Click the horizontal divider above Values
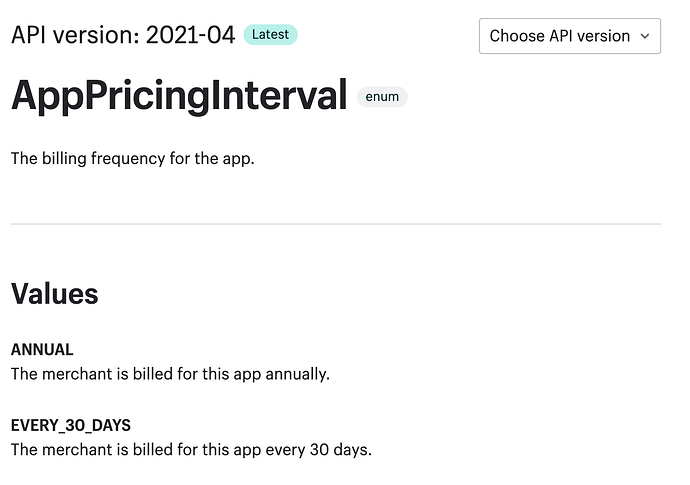 click(335, 224)
